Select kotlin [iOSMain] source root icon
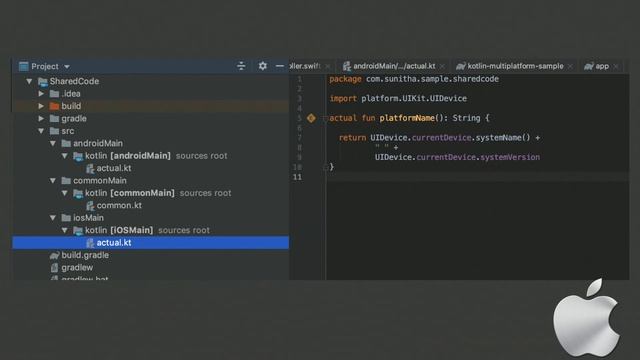640x360 pixels. click(x=78, y=231)
